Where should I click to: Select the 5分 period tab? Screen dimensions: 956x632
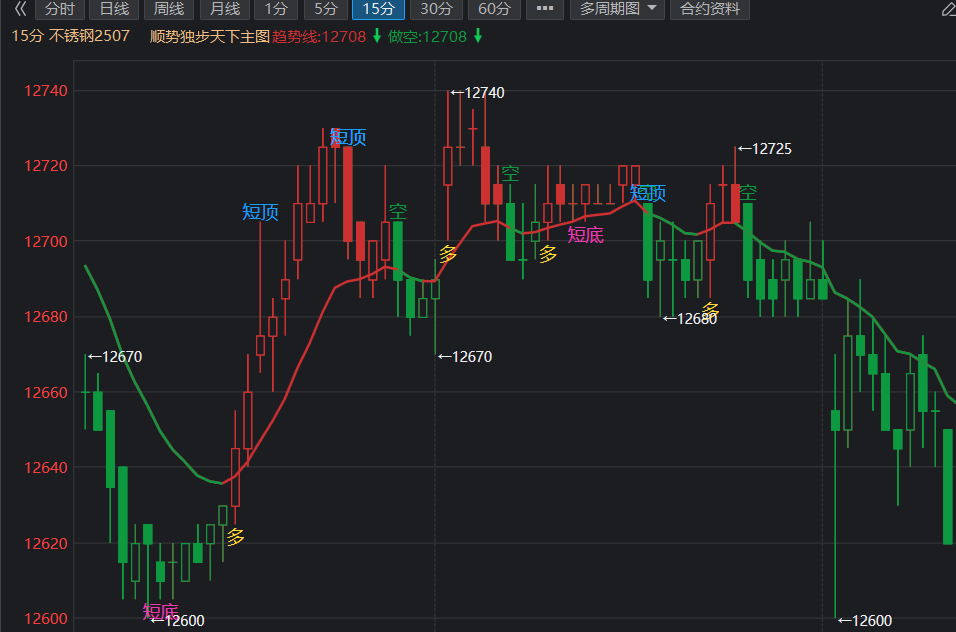click(x=326, y=9)
